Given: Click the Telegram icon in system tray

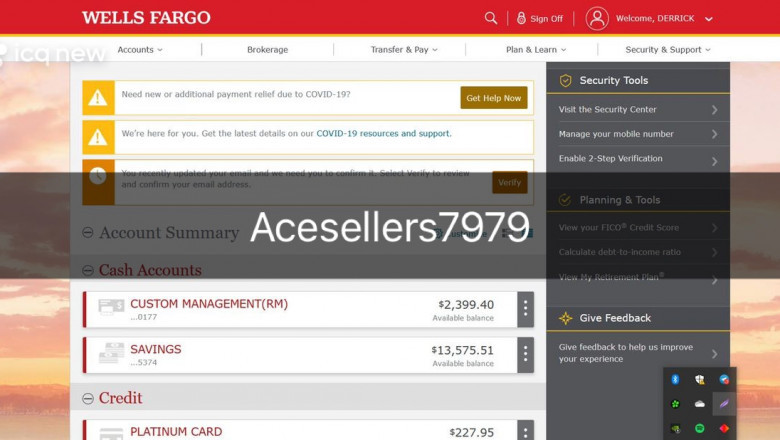Looking at the screenshot, I should 724,379.
